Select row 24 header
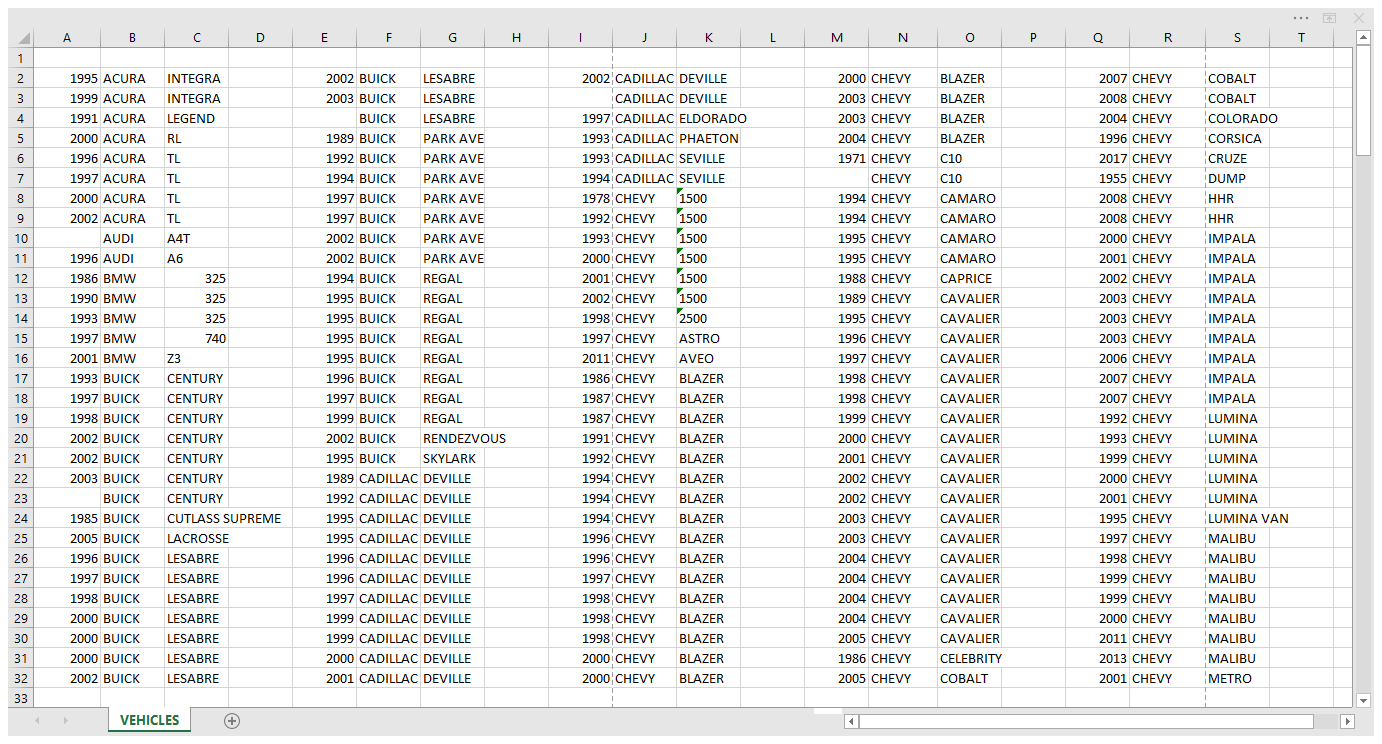Screen dimensions: 1382x744 click(x=21, y=518)
